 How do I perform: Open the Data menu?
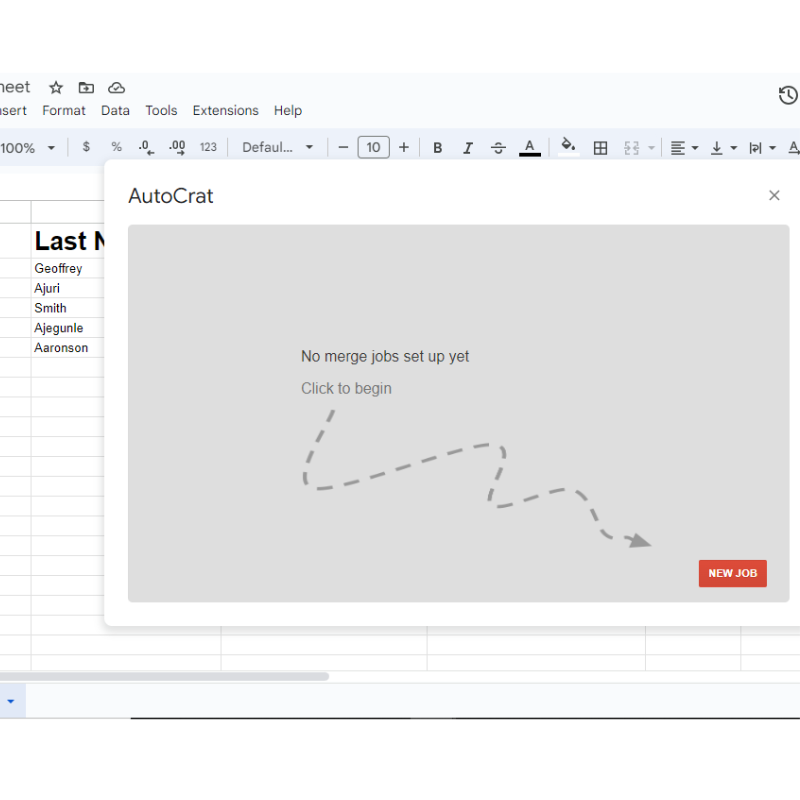point(115,111)
